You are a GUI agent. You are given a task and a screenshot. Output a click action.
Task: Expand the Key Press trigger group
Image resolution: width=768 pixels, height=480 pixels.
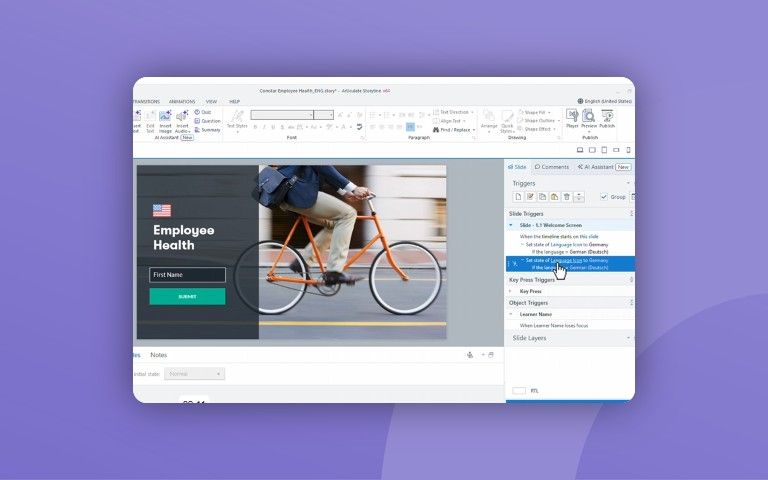tap(511, 291)
